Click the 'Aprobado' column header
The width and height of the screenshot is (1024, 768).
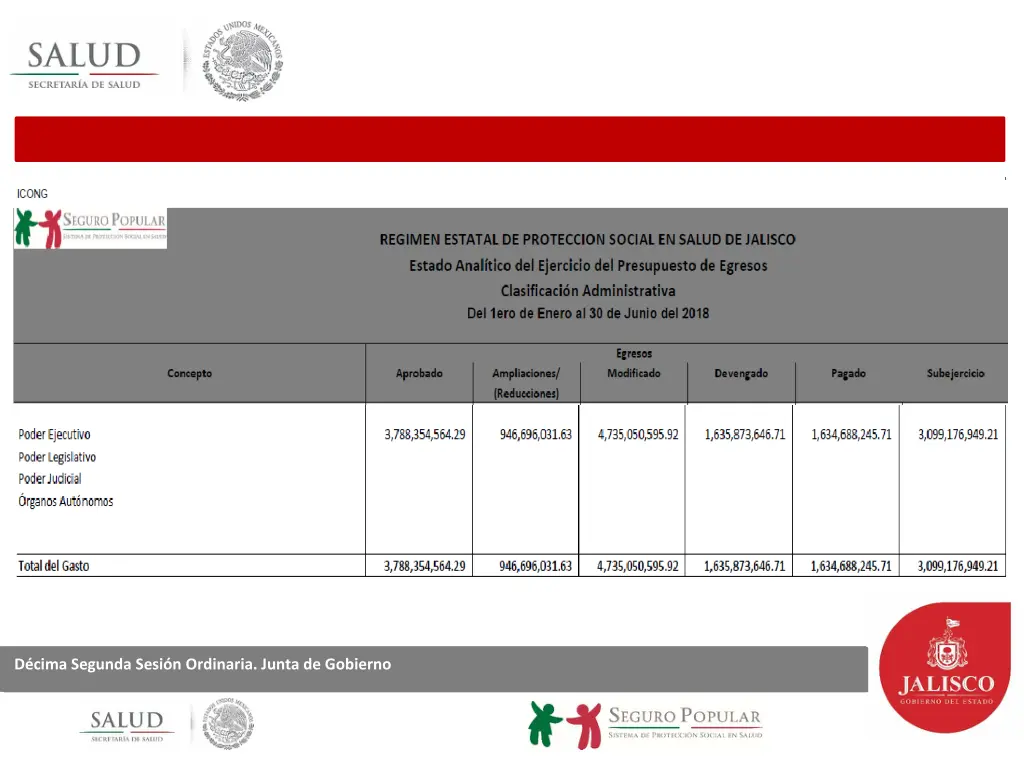coord(419,374)
